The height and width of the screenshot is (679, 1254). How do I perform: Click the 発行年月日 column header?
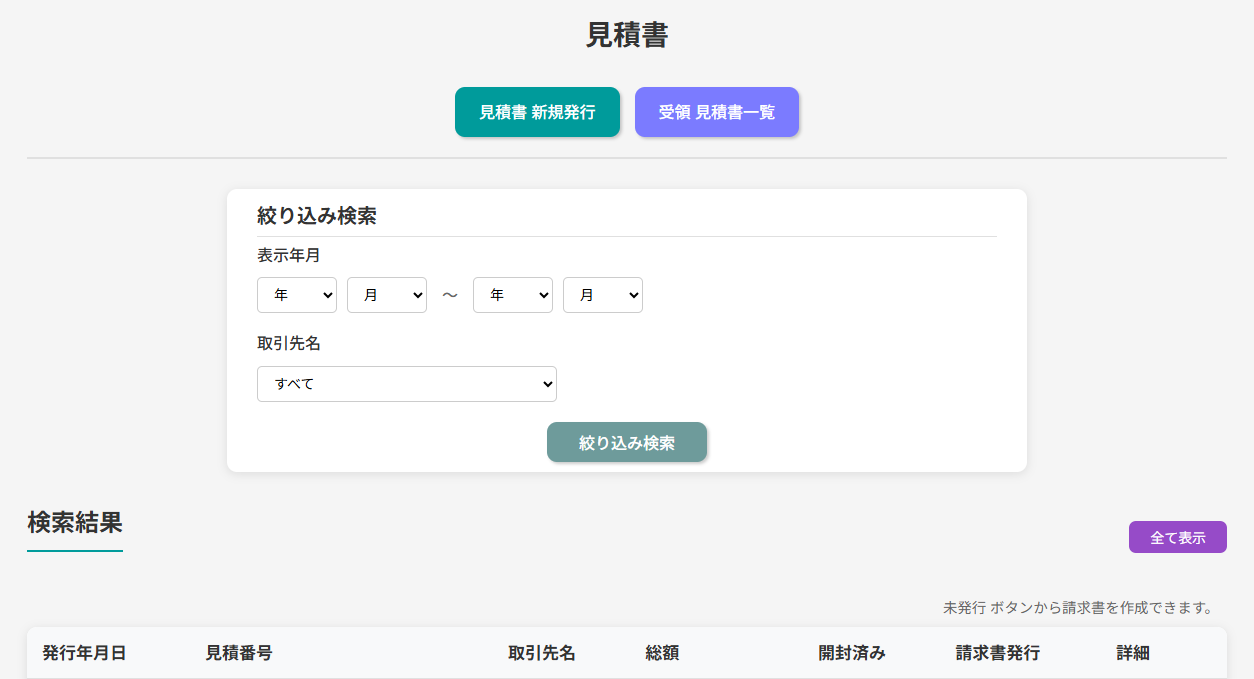click(84, 653)
